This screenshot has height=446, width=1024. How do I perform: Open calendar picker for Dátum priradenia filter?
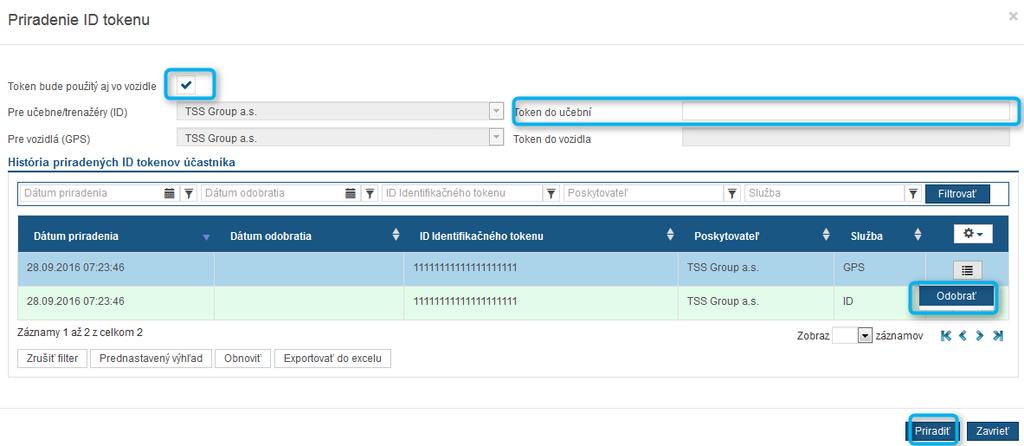pyautogui.click(x=169, y=193)
